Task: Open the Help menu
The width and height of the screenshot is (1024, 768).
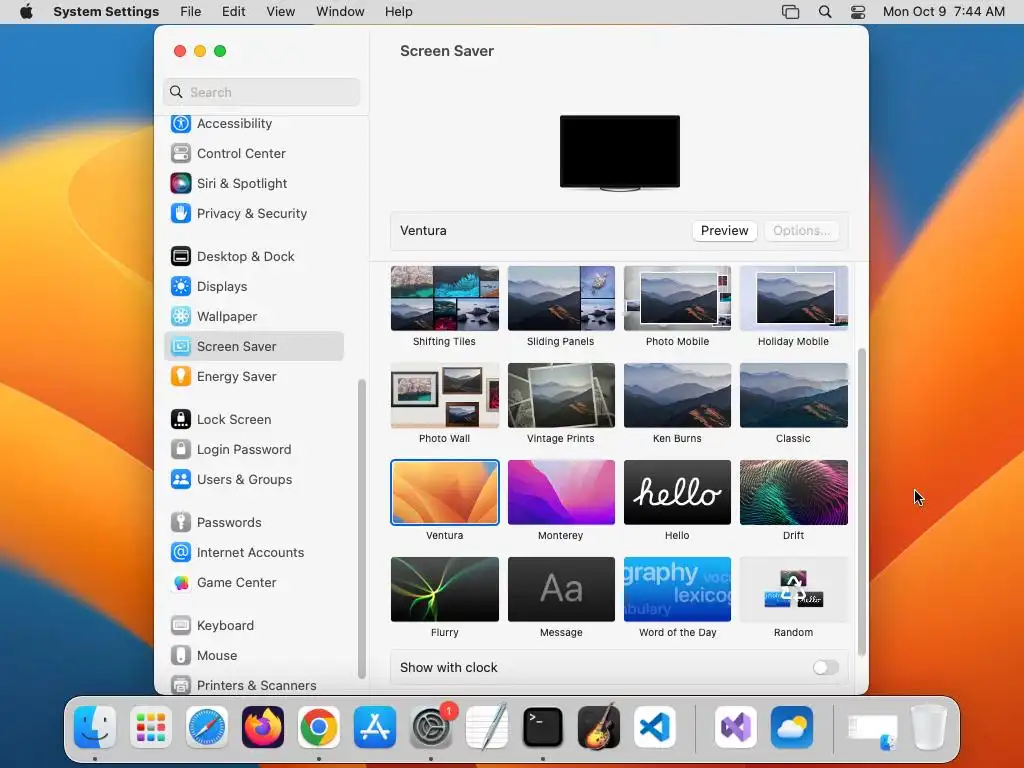Action: pos(398,12)
